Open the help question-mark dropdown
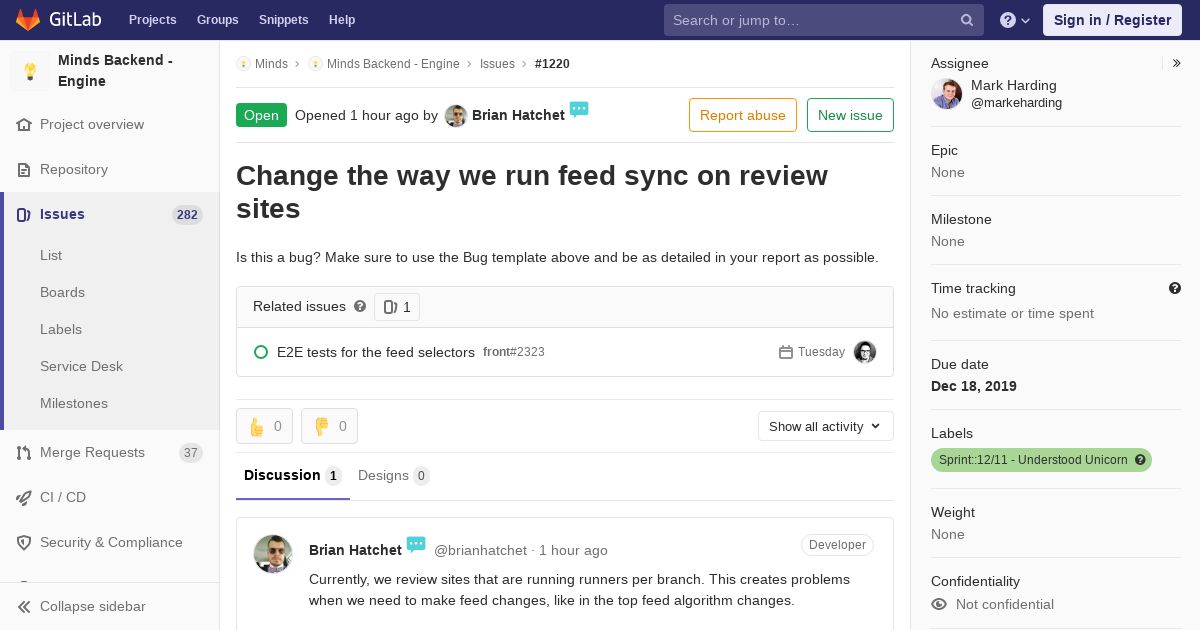This screenshot has height=630, width=1200. (x=1015, y=20)
